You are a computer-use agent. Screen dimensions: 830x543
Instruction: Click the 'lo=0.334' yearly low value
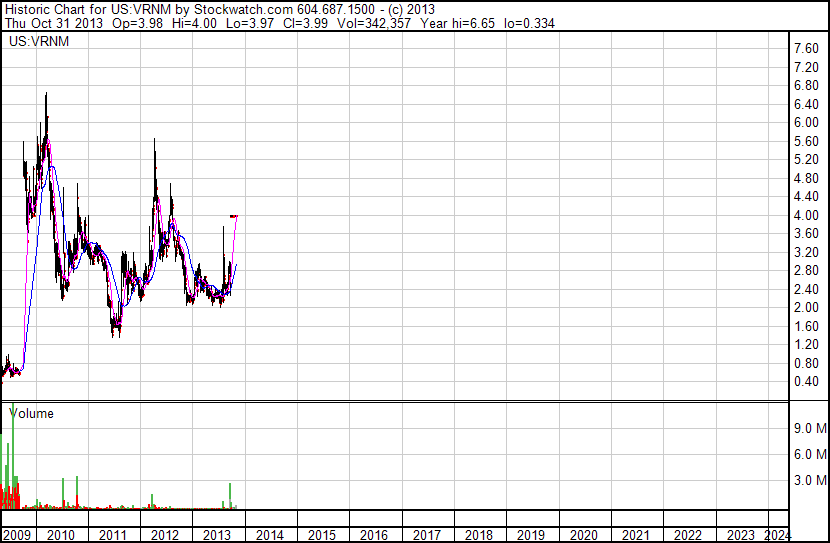[529, 23]
